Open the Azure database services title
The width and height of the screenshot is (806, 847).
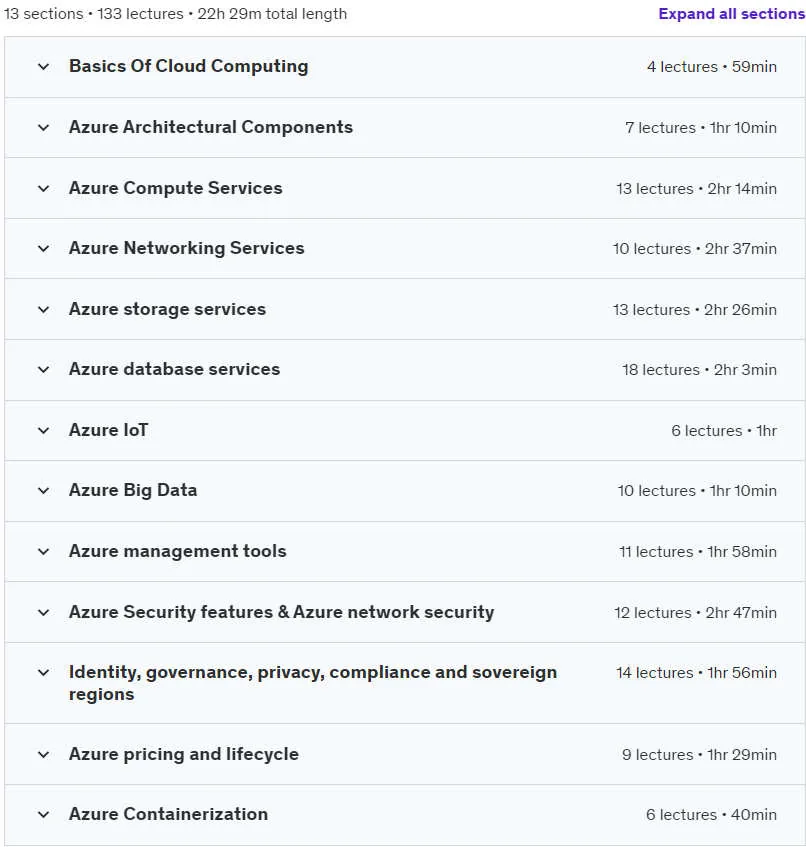(x=174, y=369)
